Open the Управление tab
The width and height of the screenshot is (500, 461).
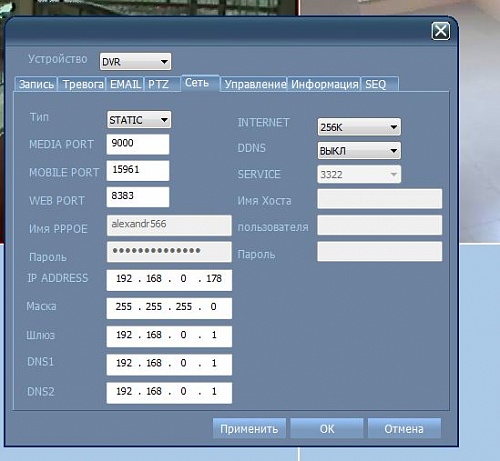click(255, 84)
